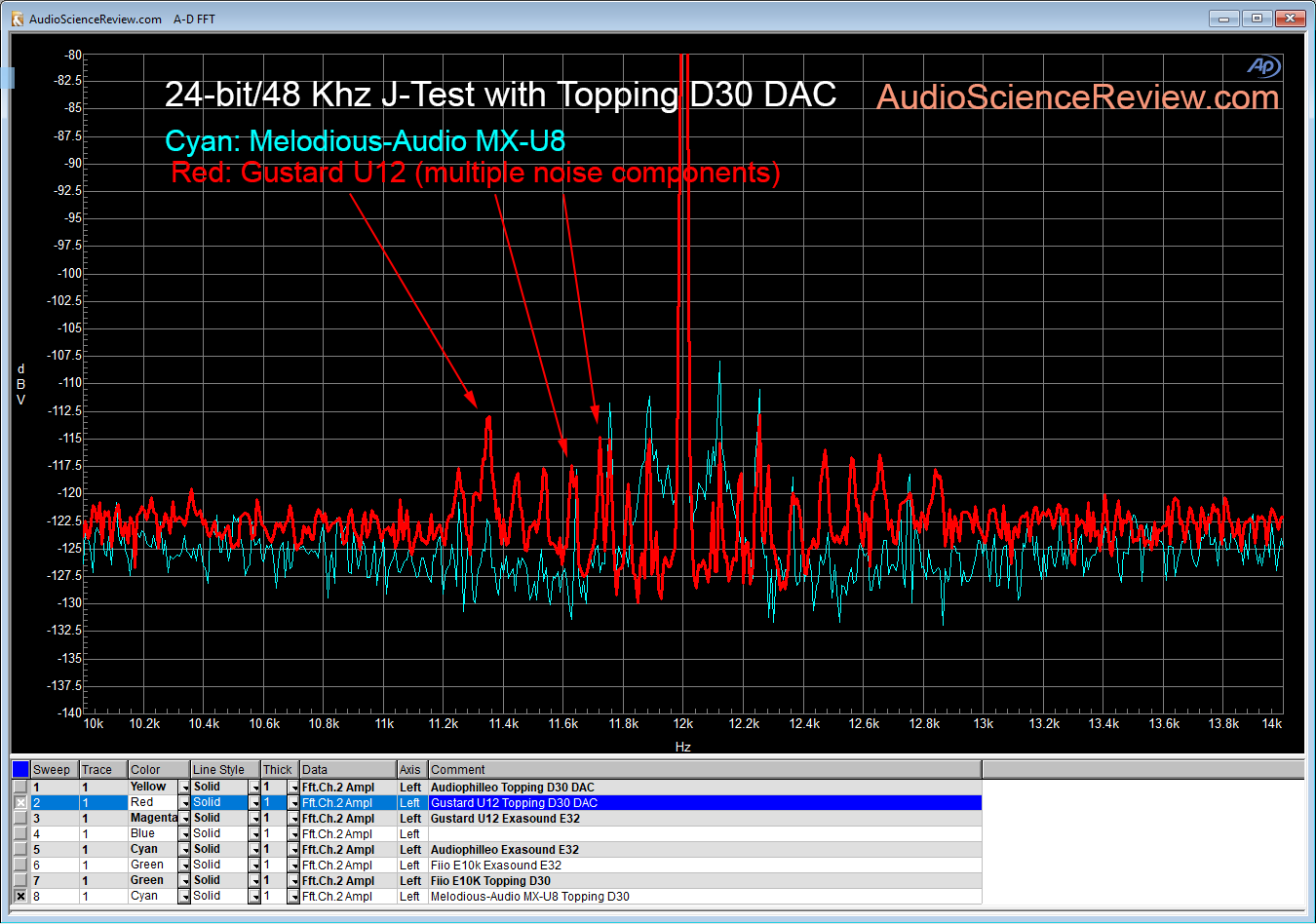
Task: Open line style dropdown for sweep 5
Action: 254,850
